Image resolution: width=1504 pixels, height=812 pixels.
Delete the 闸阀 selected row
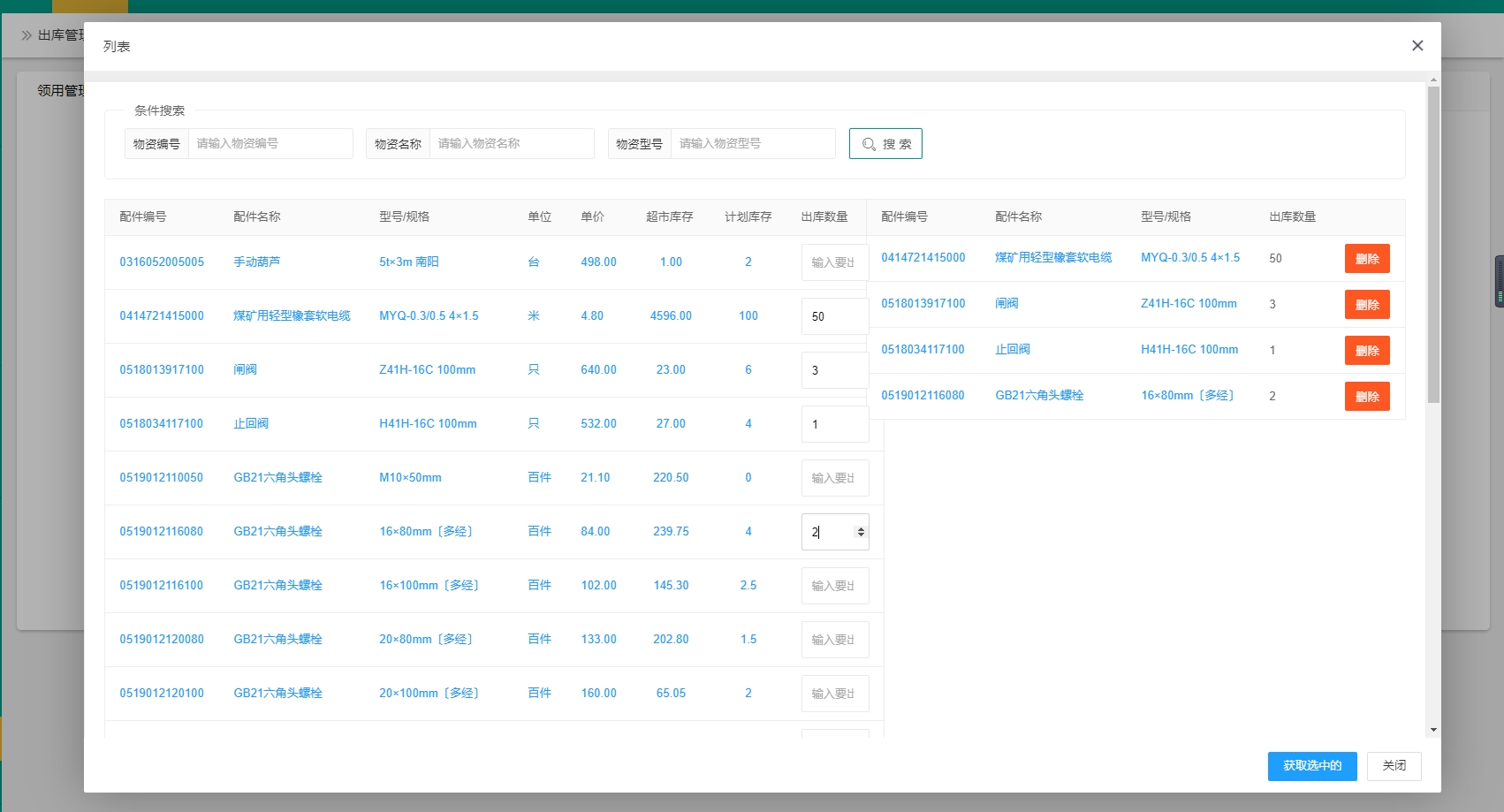click(1367, 305)
